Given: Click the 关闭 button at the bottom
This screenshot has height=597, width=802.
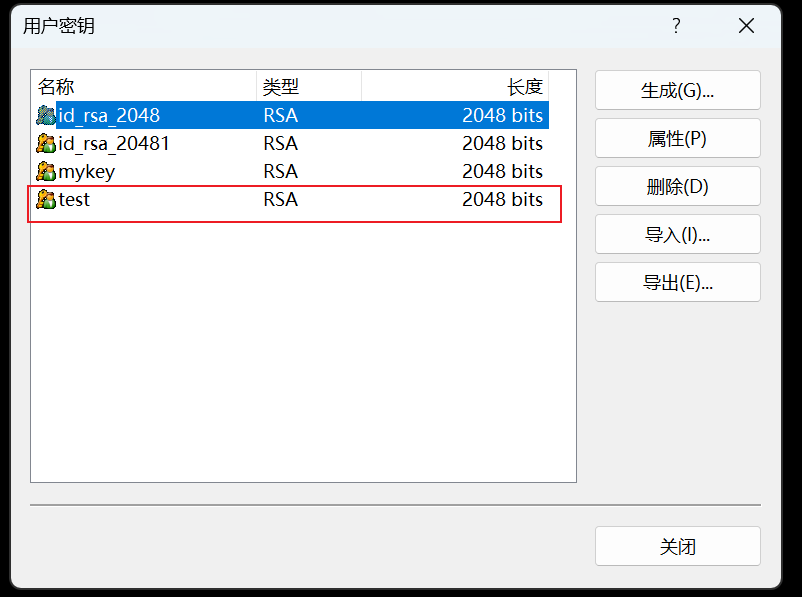Looking at the screenshot, I should tap(677, 546).
